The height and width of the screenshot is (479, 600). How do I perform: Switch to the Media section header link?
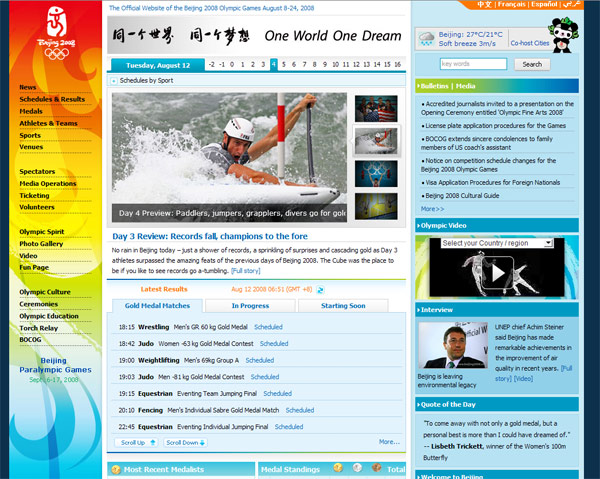[x=465, y=86]
